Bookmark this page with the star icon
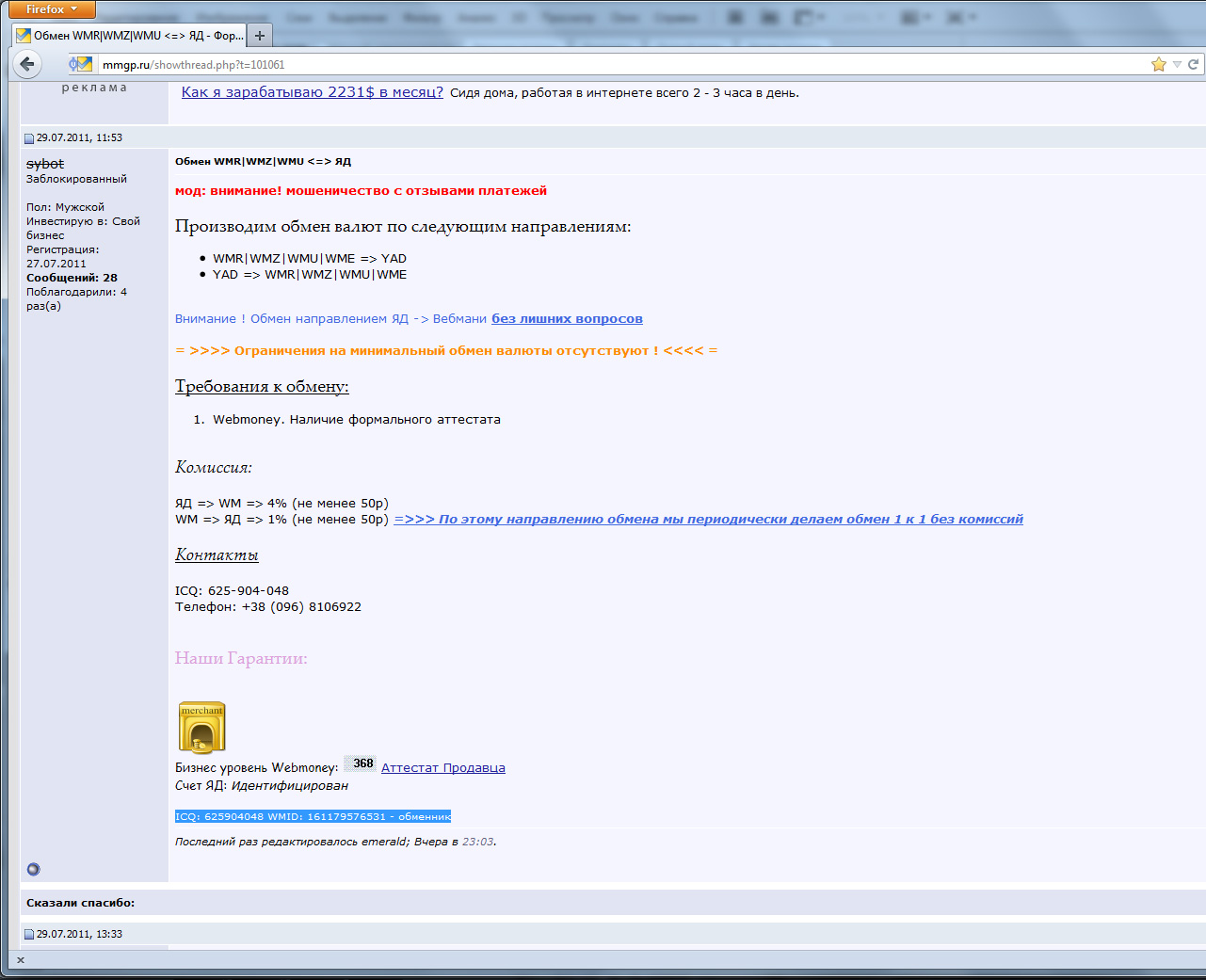 (x=1158, y=64)
